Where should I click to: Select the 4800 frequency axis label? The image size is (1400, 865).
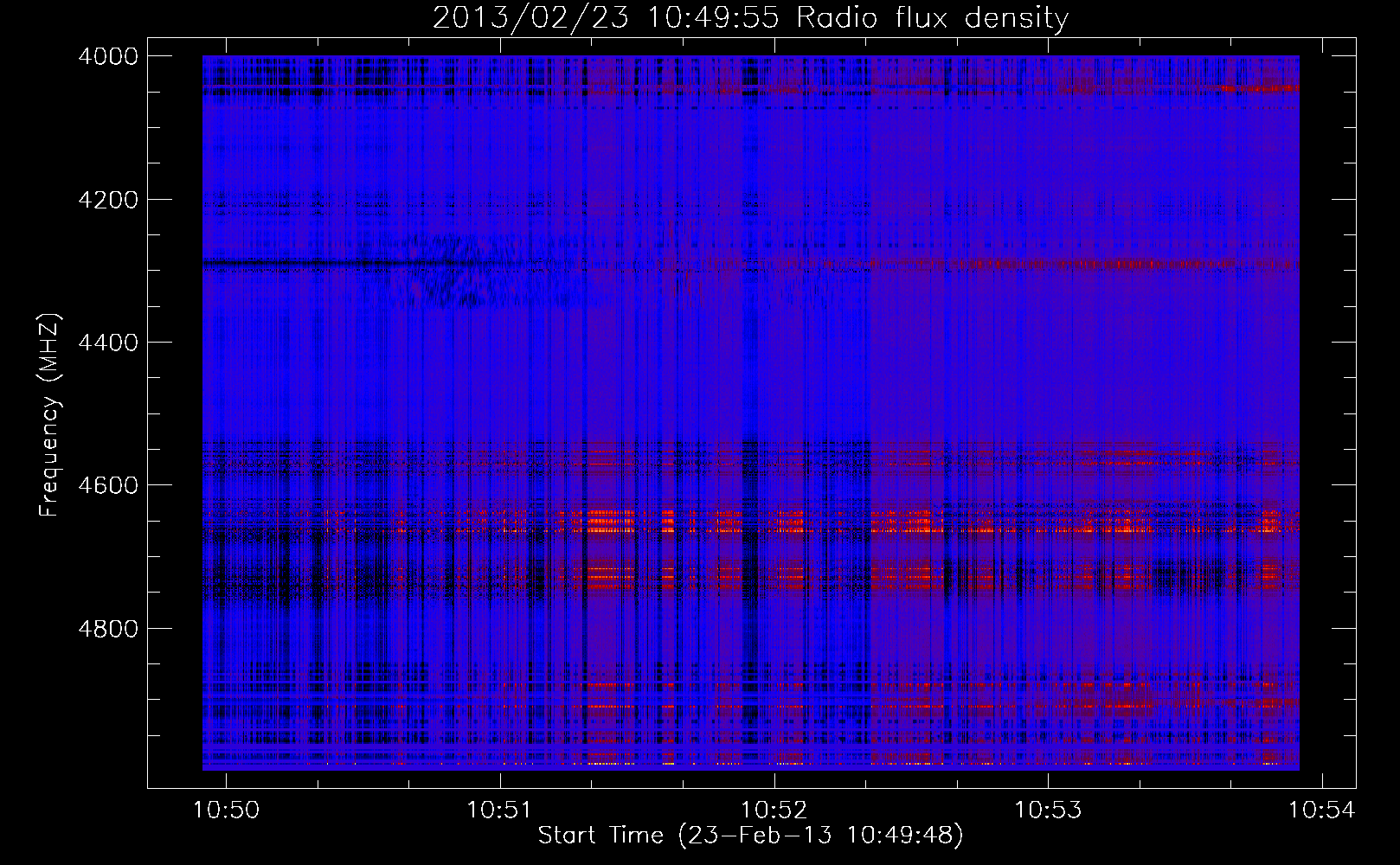[x=108, y=628]
